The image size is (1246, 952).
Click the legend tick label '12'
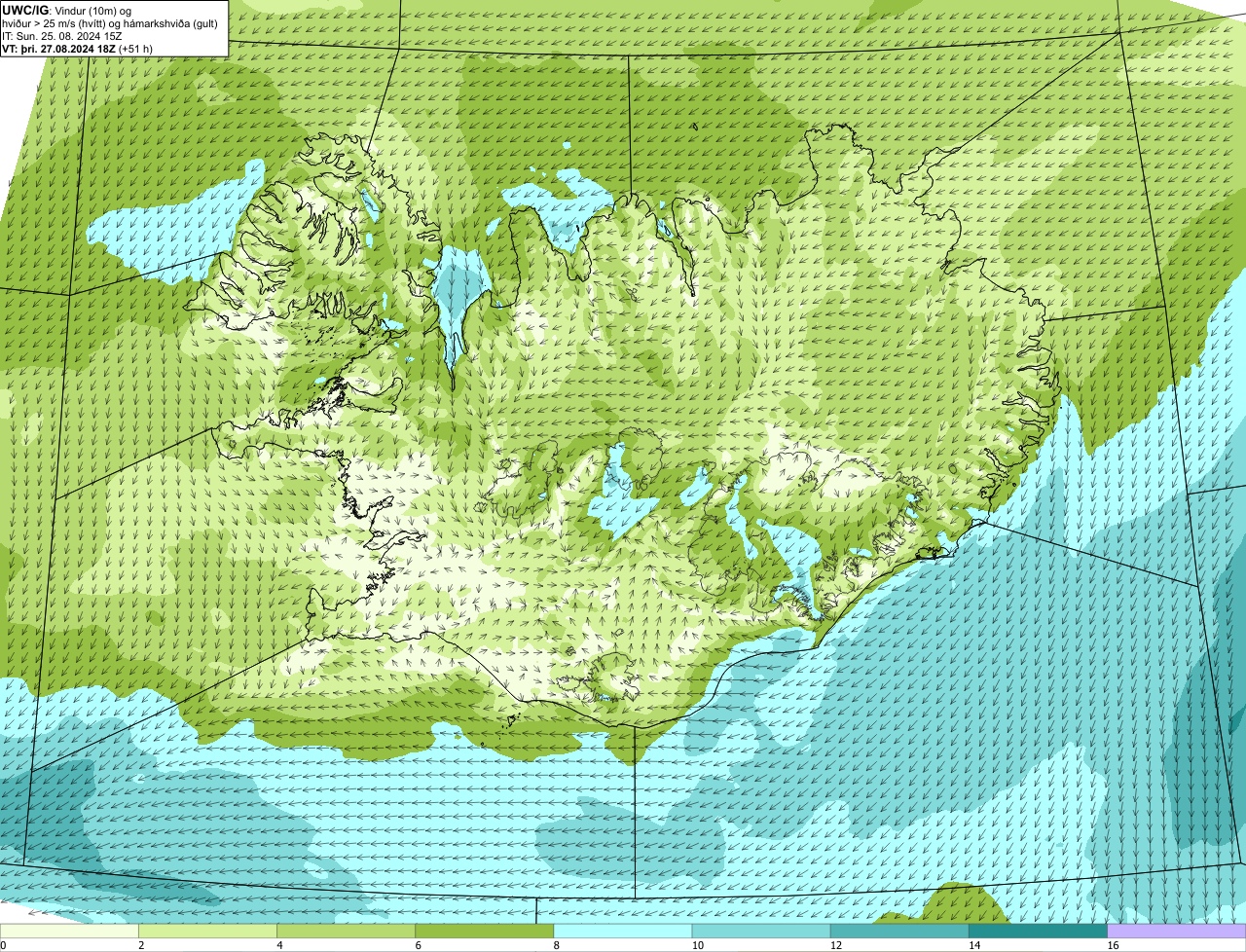pyautogui.click(x=835, y=945)
